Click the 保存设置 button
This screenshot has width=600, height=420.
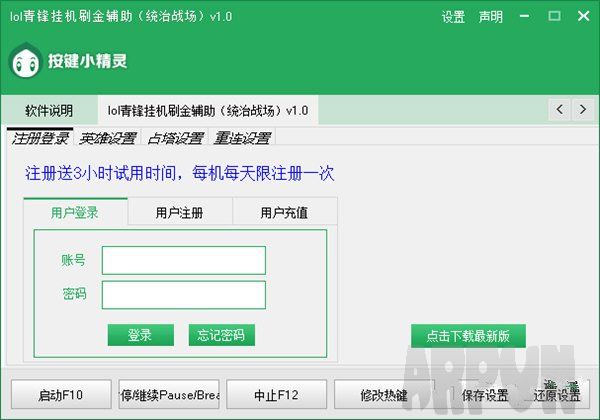[x=486, y=394]
